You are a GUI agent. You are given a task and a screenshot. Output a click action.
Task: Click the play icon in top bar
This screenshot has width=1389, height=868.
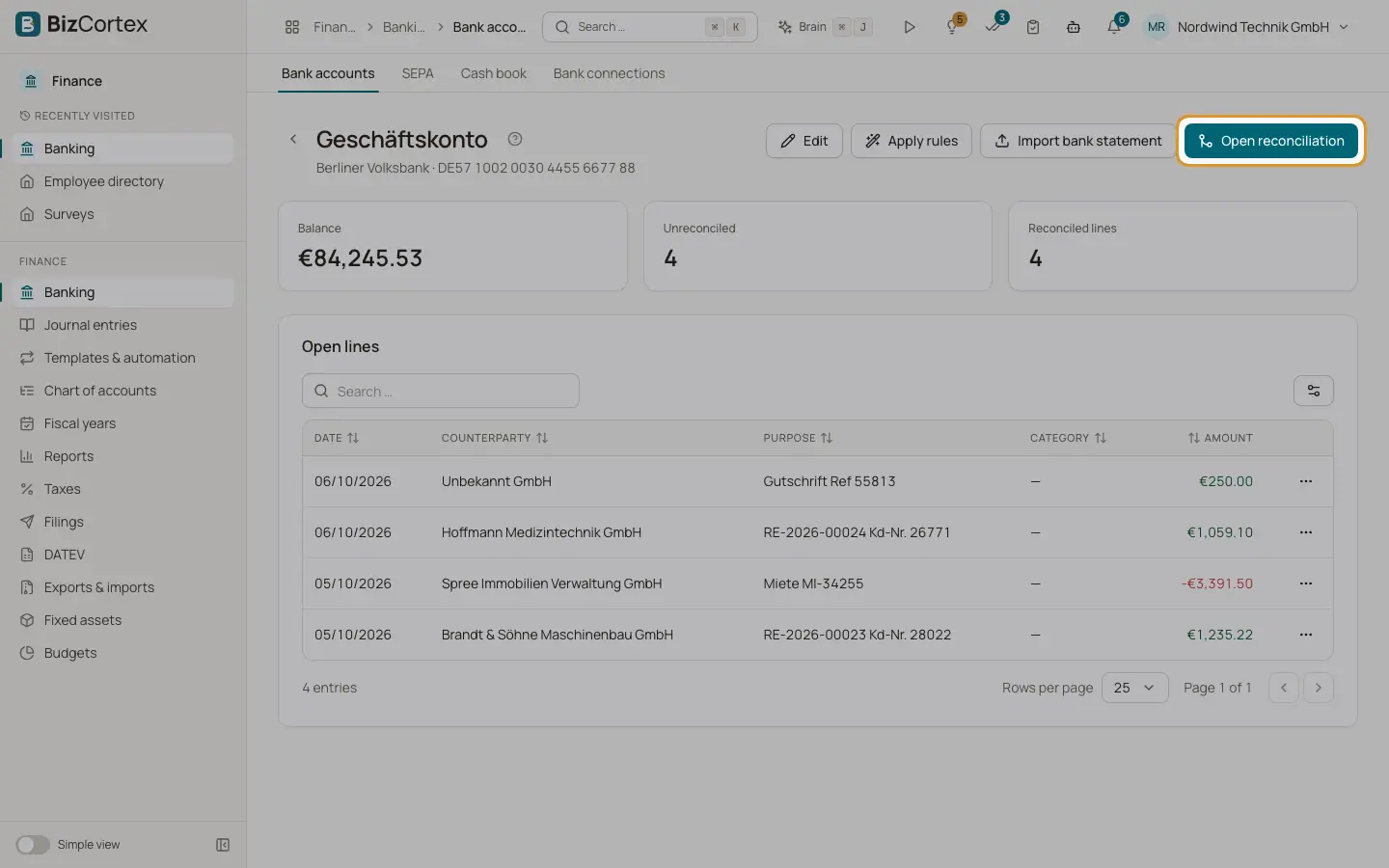(909, 27)
